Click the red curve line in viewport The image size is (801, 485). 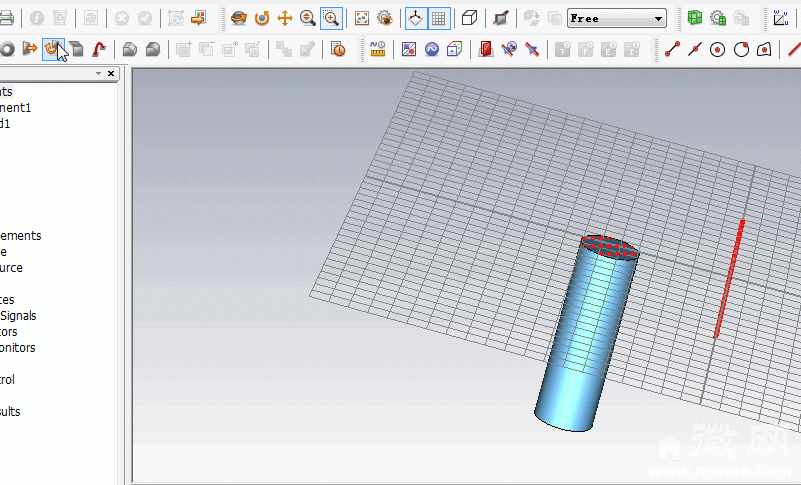point(729,279)
